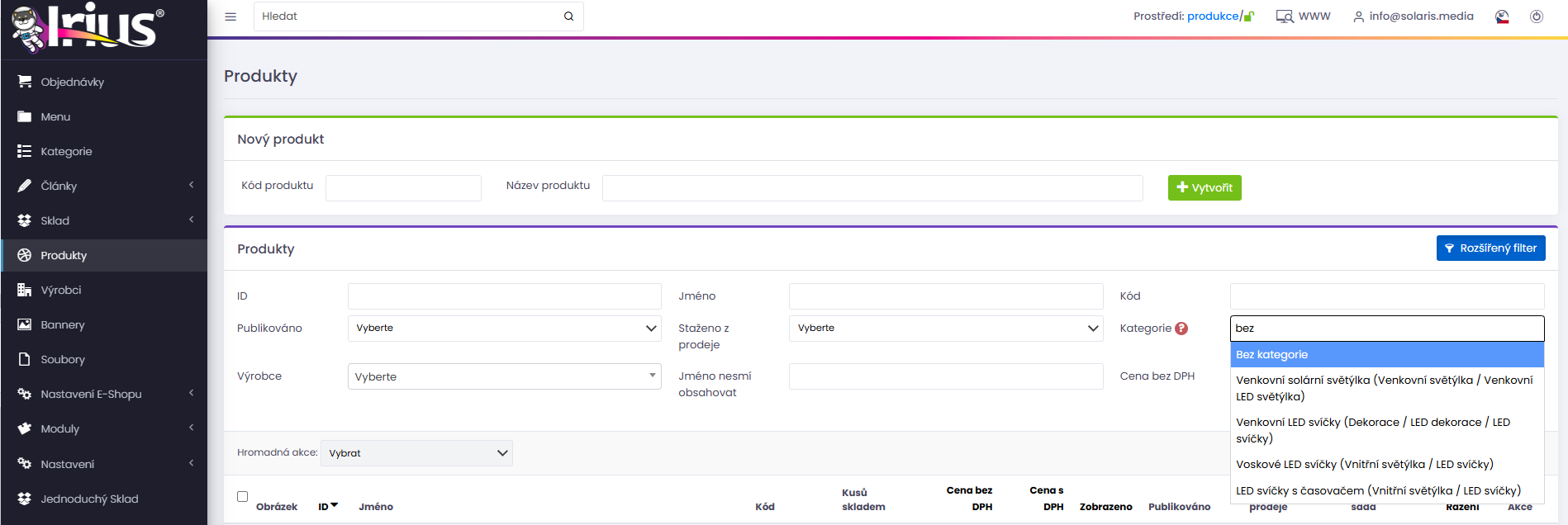Go to Bannery in the sidebar

click(63, 325)
